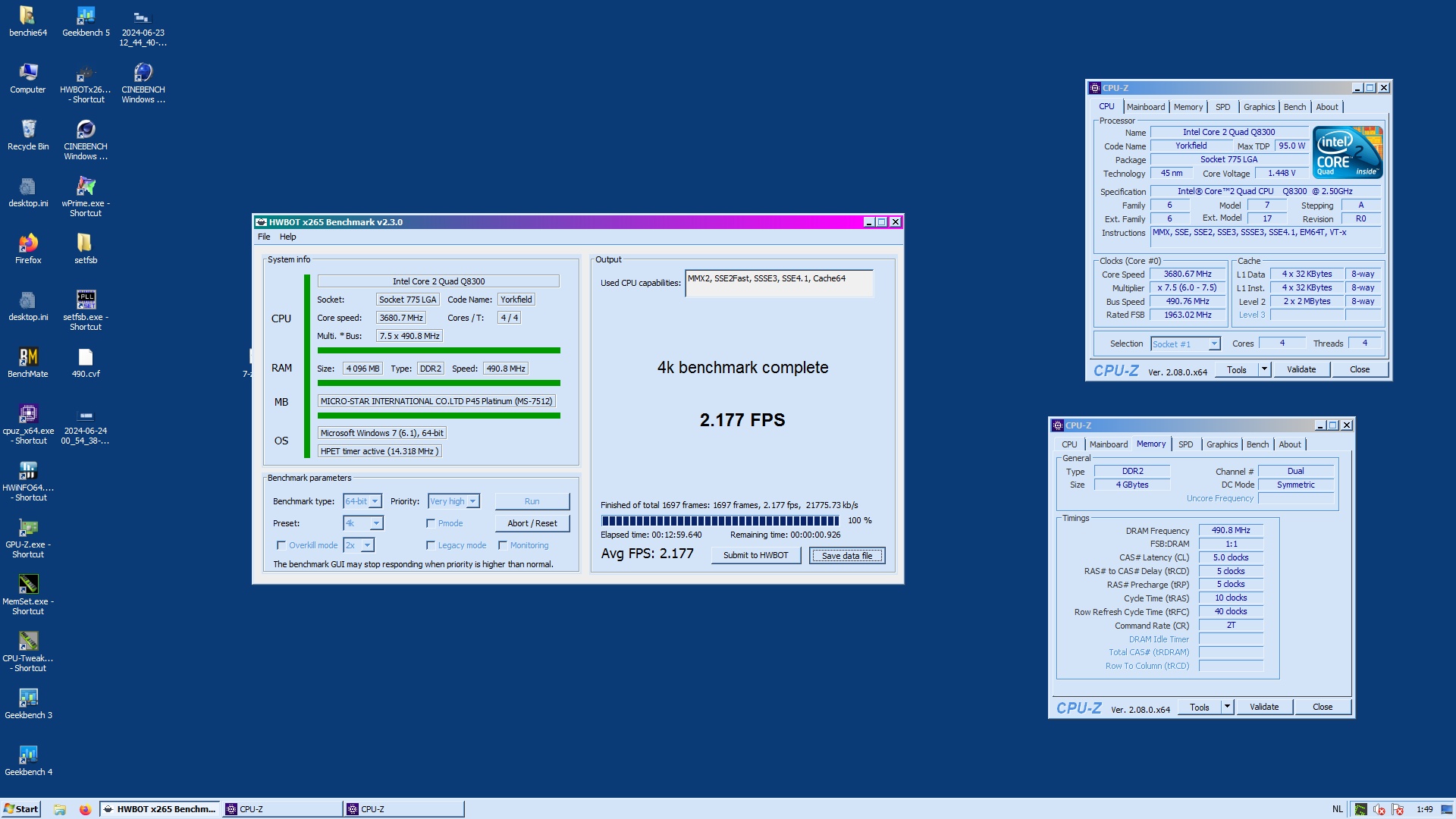Open the Geekbench 4 desktop icon

click(28, 761)
